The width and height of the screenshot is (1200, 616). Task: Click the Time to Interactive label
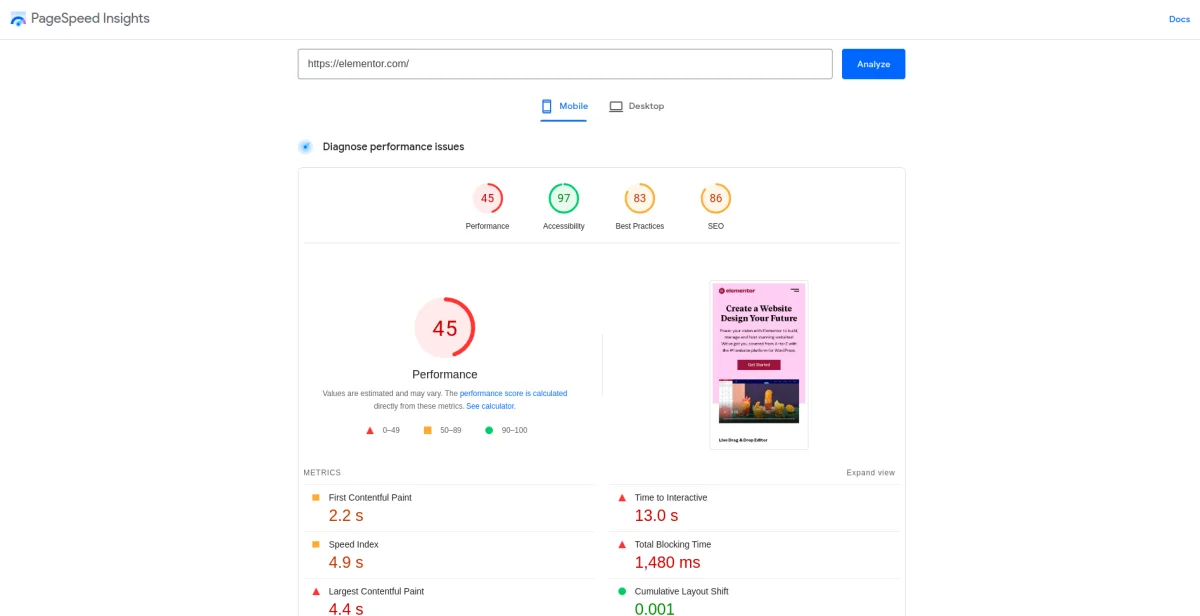[671, 498]
